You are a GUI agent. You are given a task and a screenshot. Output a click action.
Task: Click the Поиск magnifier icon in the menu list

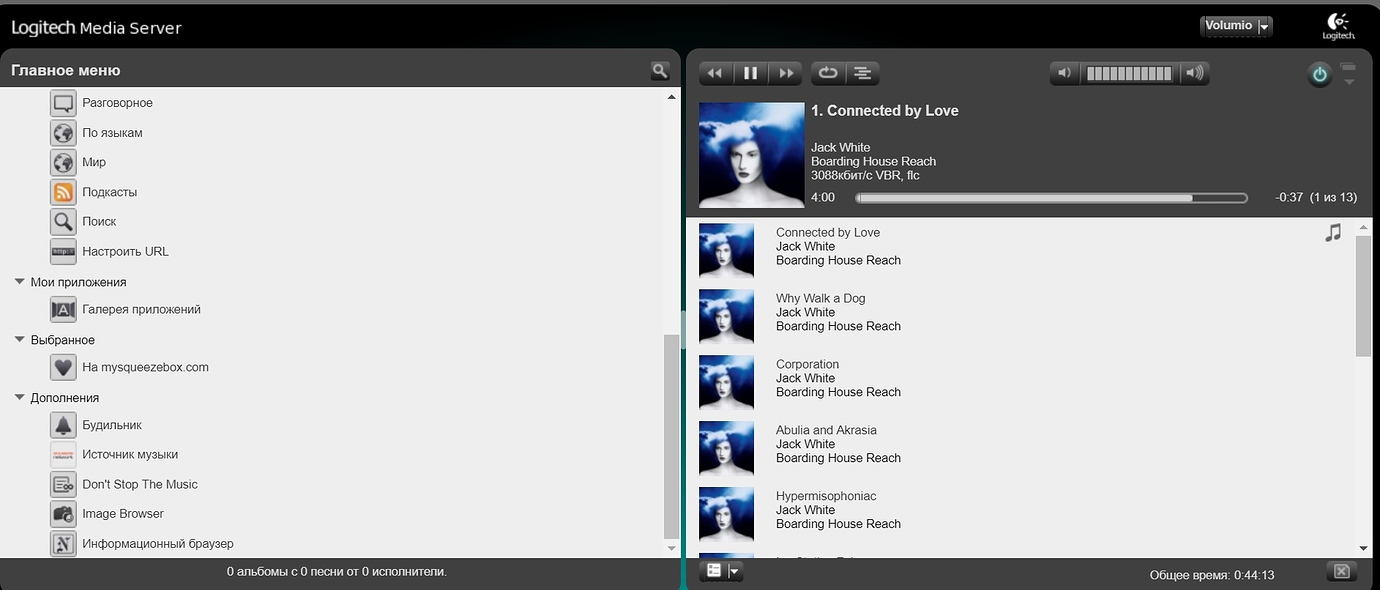coord(63,222)
